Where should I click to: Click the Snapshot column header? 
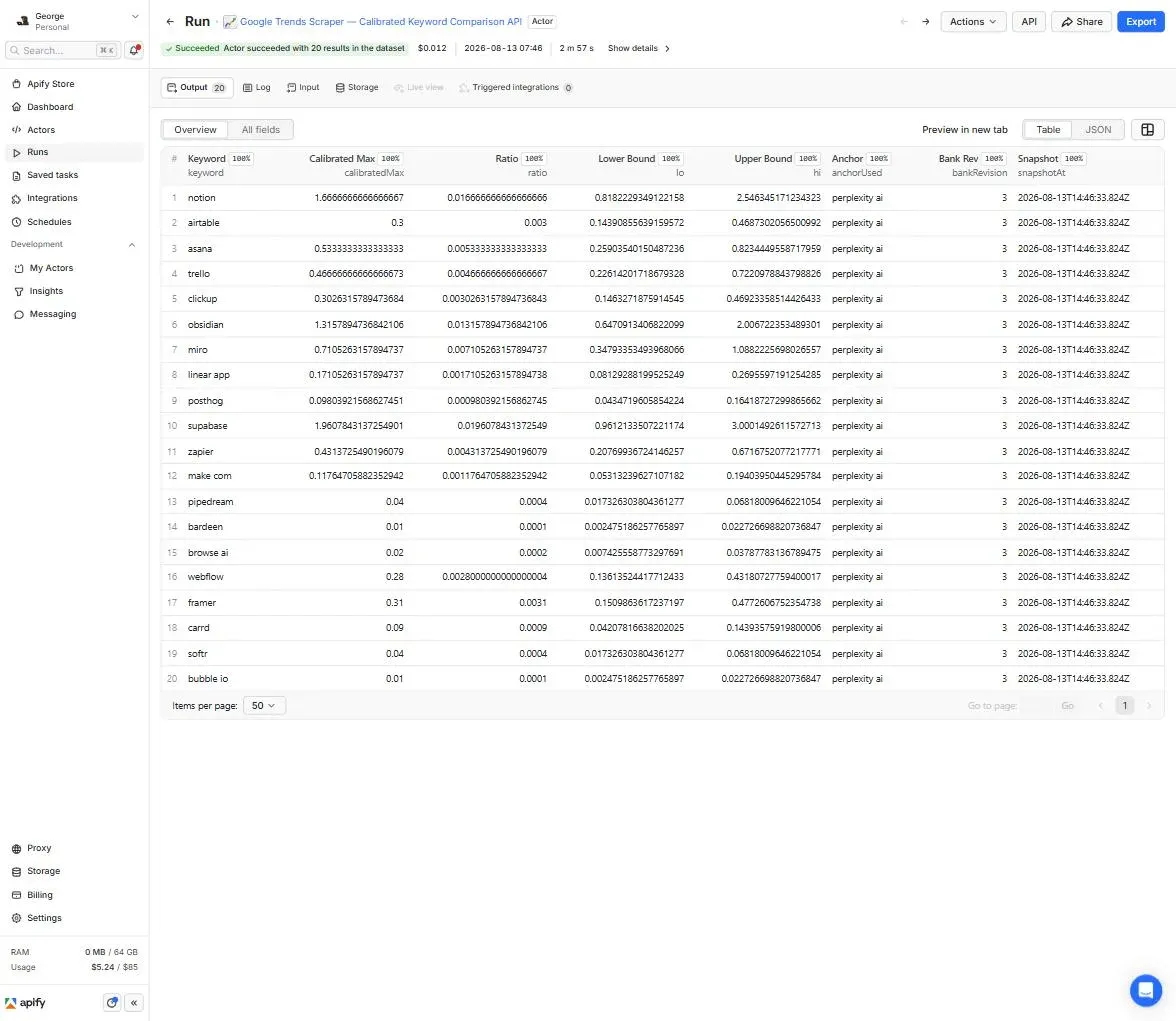(1037, 159)
